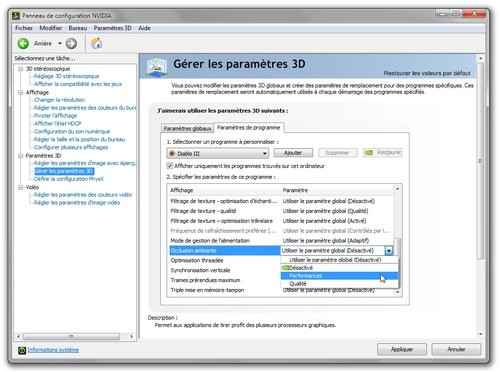Click the Ajouter button
The width and height of the screenshot is (500, 372).
point(293,153)
